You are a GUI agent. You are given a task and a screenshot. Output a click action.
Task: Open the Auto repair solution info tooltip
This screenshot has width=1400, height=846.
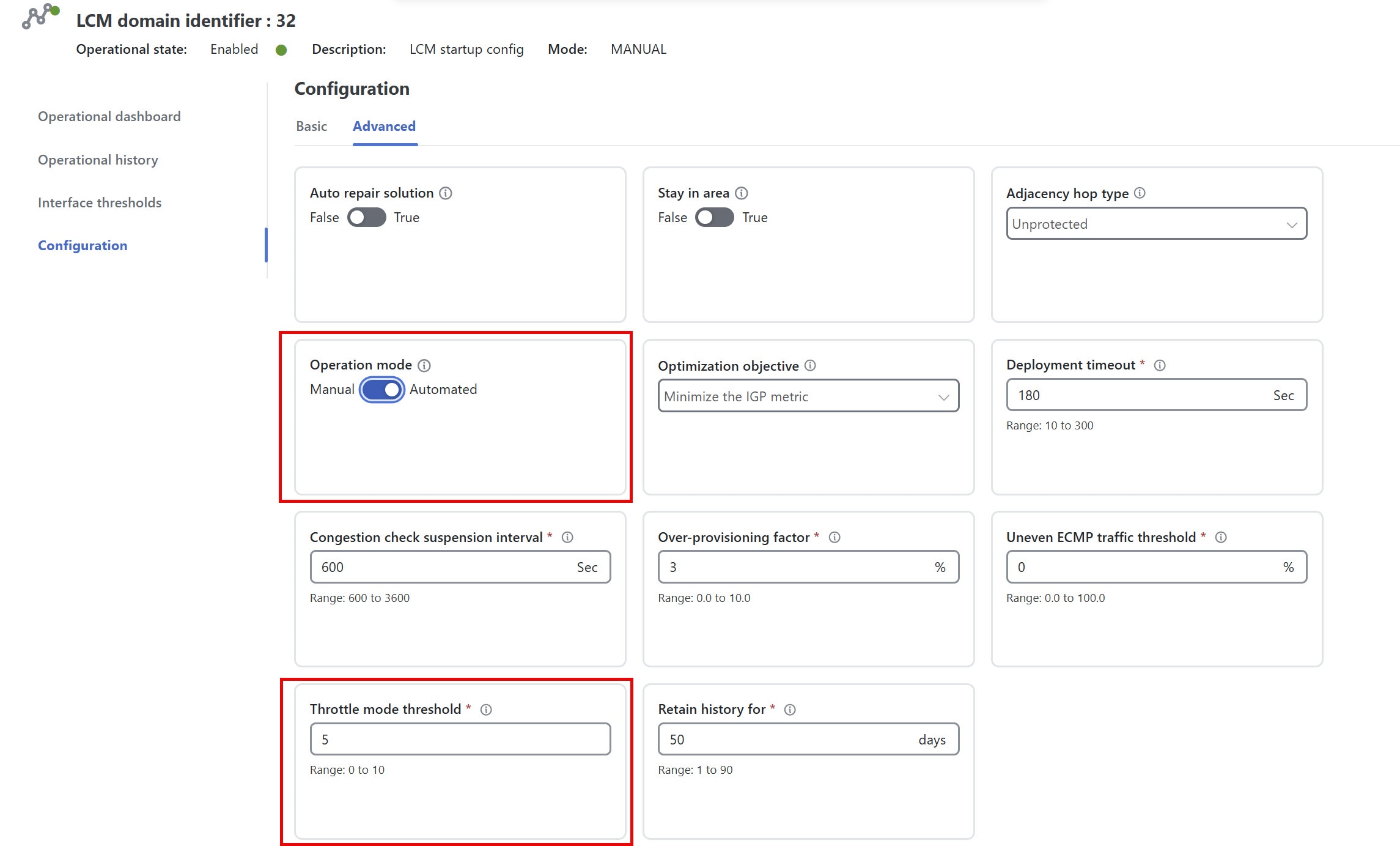click(446, 193)
